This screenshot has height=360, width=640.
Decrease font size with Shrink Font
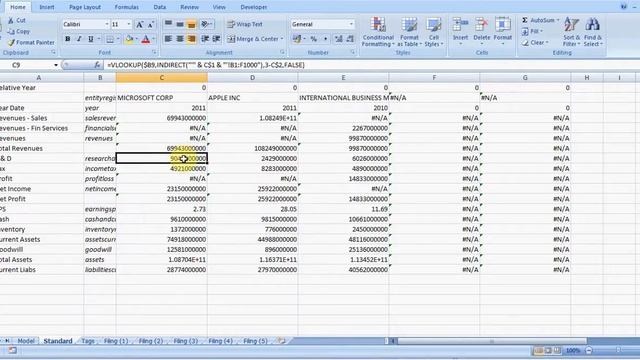pos(151,24)
